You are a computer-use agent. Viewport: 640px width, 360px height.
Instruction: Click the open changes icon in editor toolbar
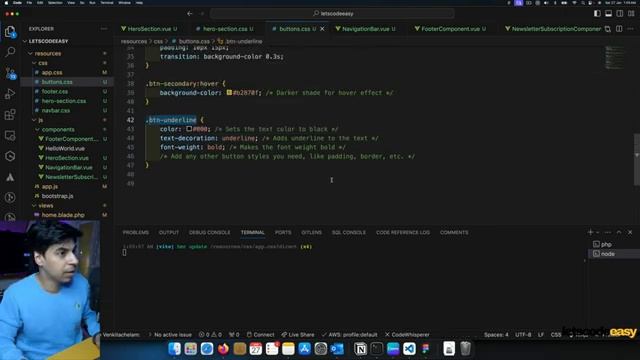point(608,29)
